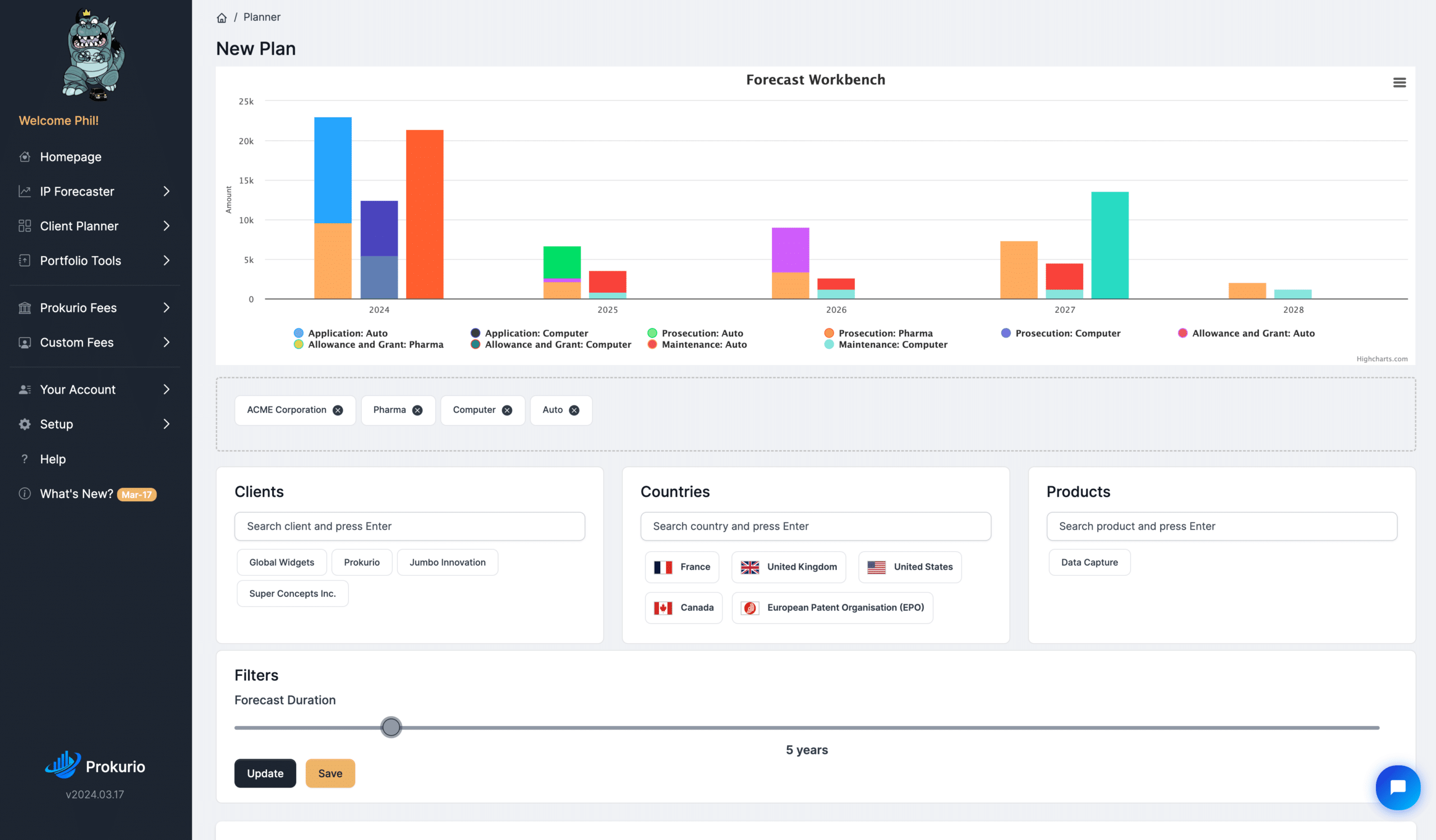1436x840 pixels.
Task: Click the Search client input field
Action: [x=409, y=526]
